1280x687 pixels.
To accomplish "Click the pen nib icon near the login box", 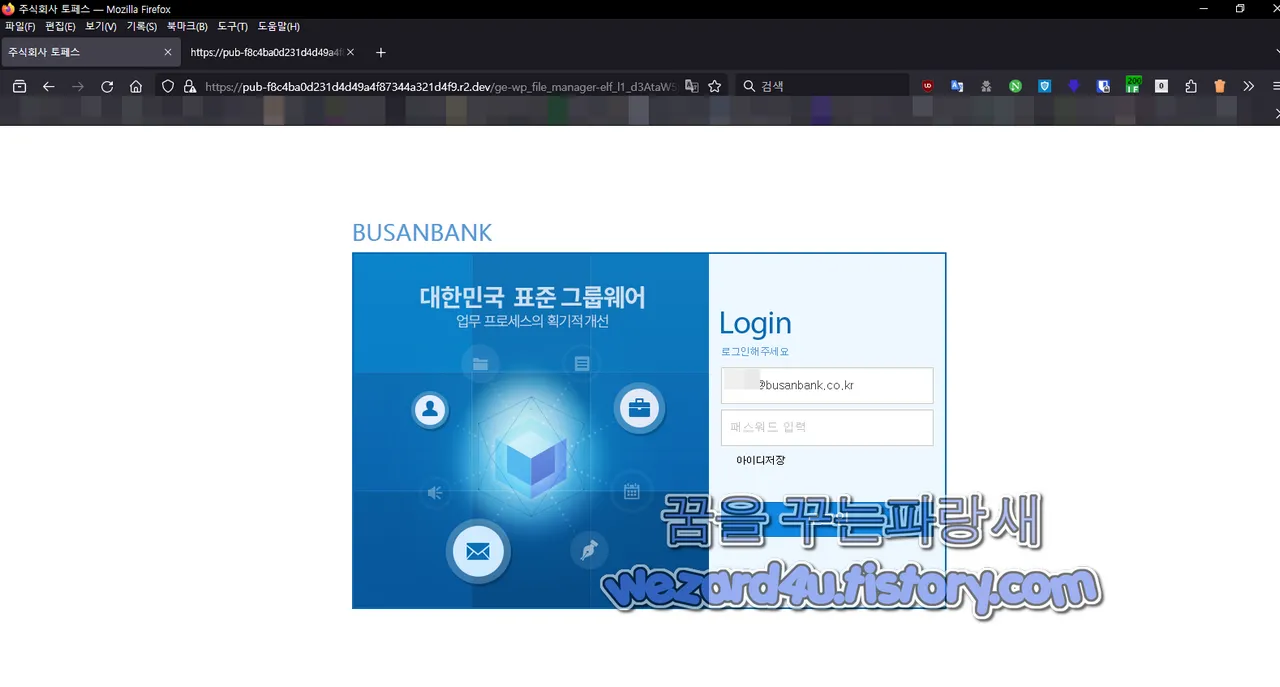I will [588, 549].
